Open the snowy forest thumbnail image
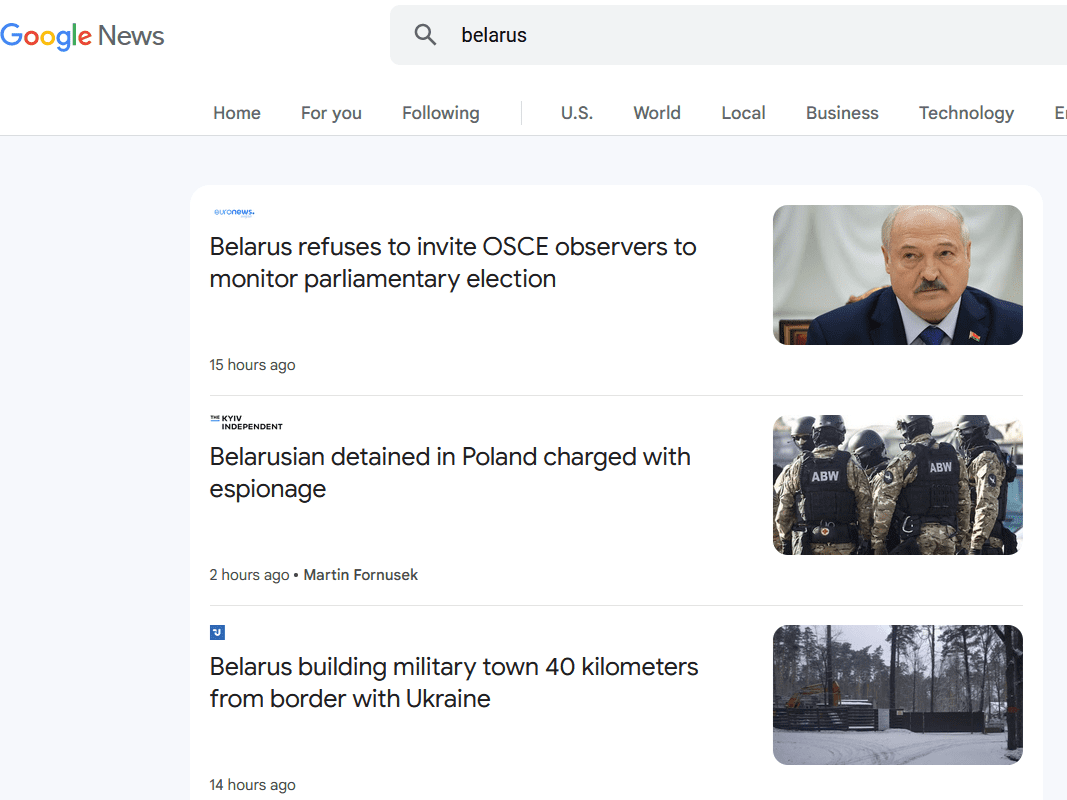 click(x=898, y=695)
